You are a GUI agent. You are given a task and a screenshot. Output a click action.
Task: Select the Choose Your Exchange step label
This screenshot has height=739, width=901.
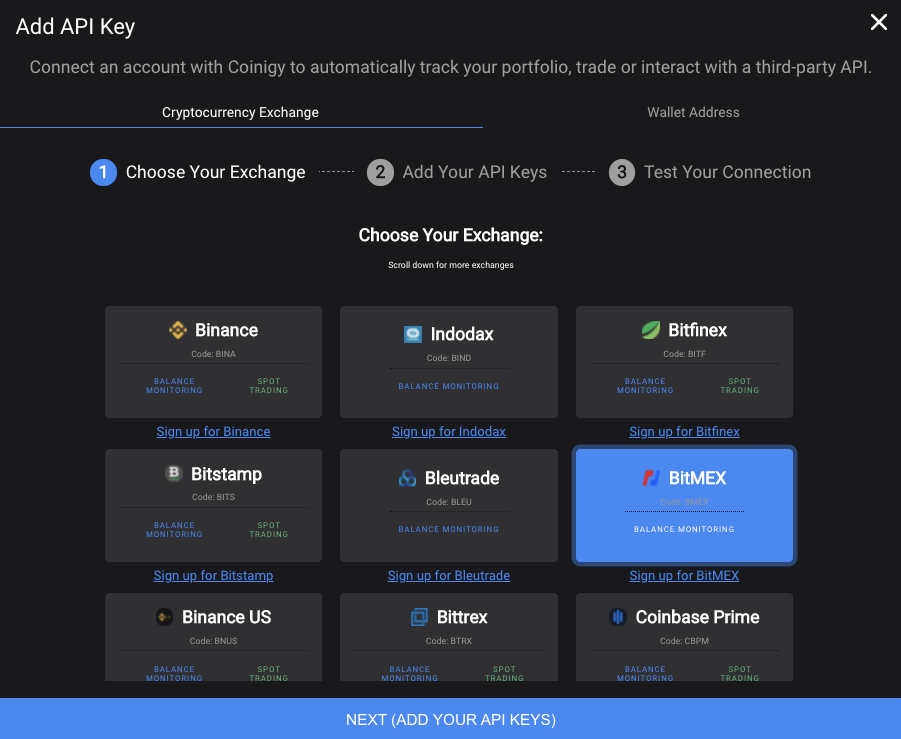(x=215, y=172)
